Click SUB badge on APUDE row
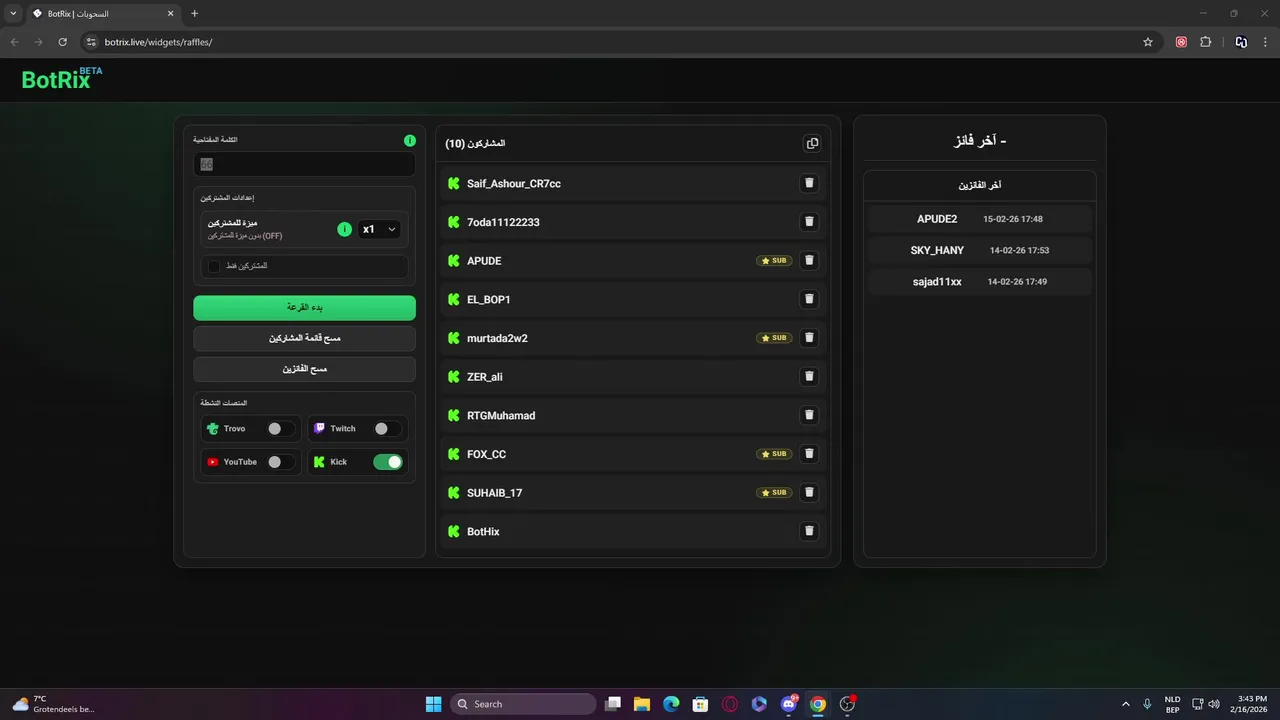Screen dimensions: 1280x720 tap(774, 260)
